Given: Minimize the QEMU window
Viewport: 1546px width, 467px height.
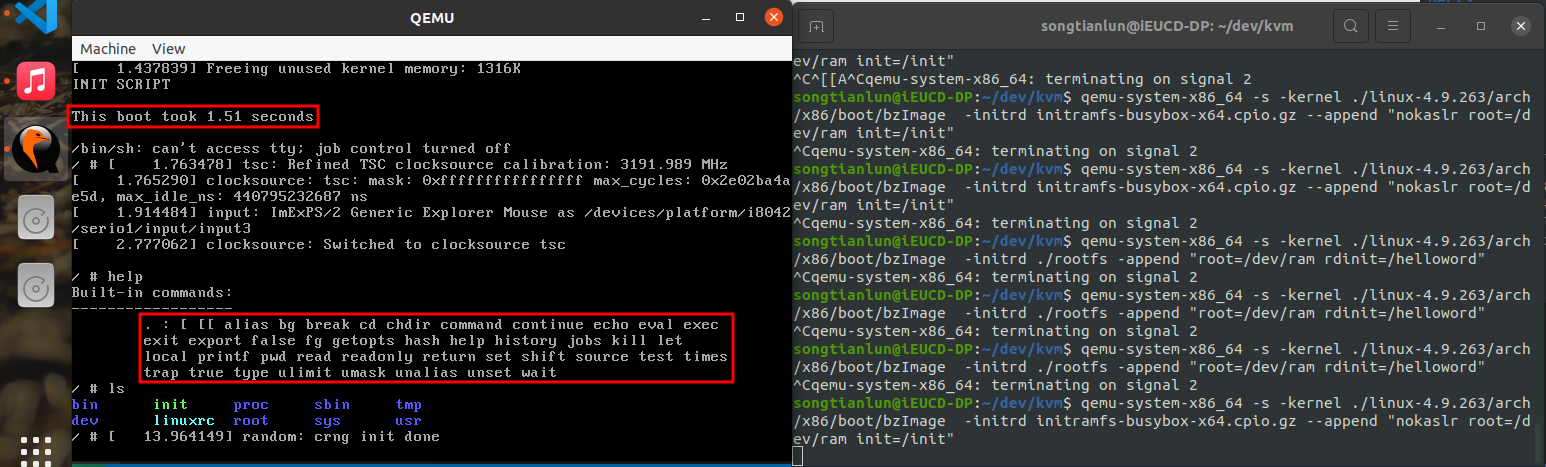Looking at the screenshot, I should 706,17.
